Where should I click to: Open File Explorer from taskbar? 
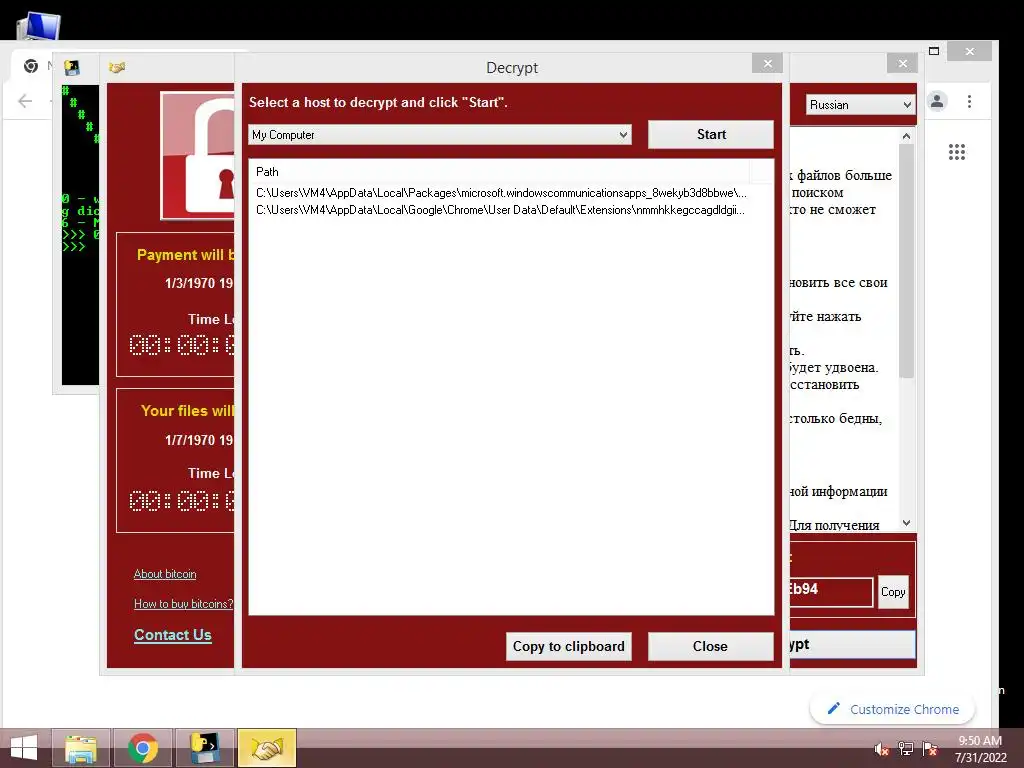point(81,748)
